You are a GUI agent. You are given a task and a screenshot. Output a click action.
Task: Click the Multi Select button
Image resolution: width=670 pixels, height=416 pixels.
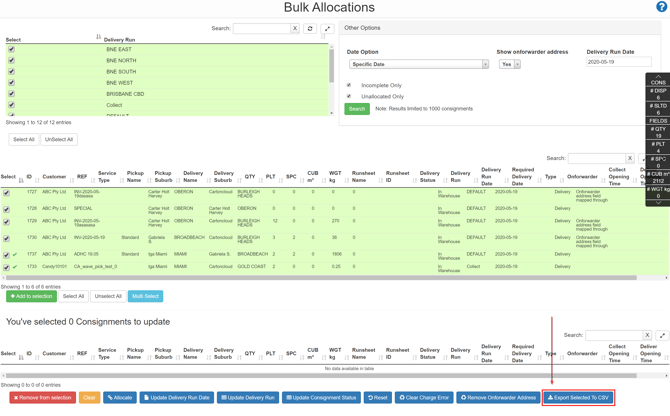pyautogui.click(x=145, y=296)
